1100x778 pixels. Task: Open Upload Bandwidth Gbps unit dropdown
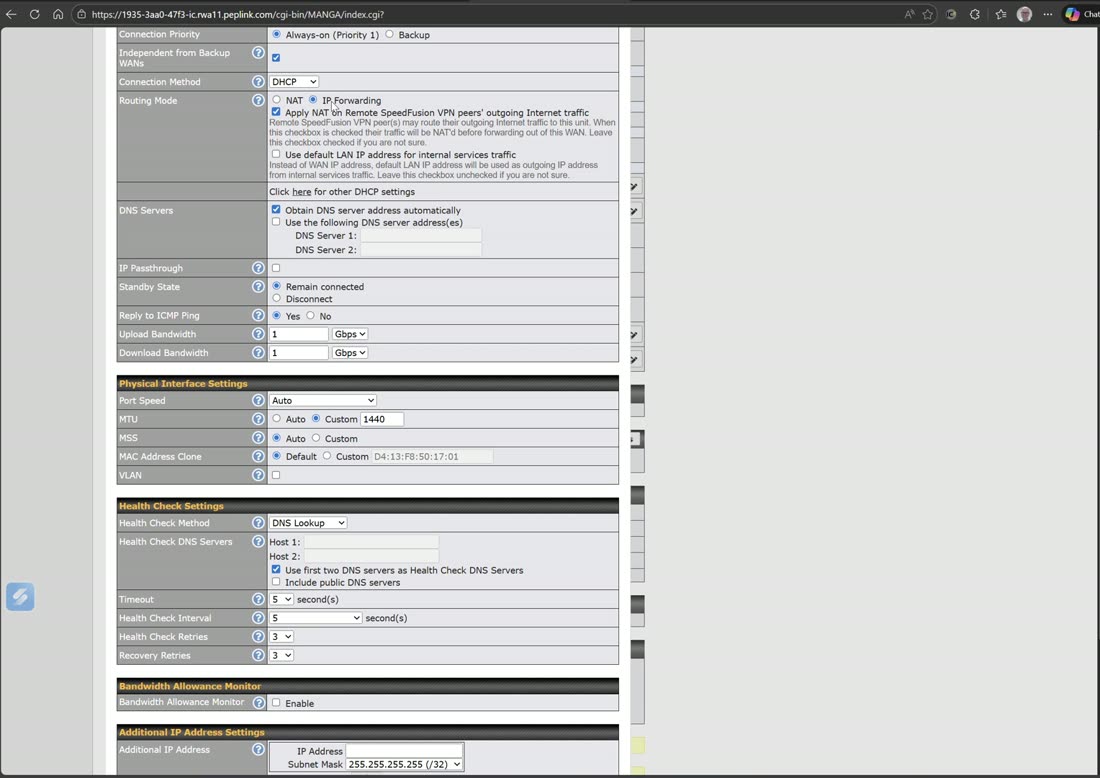(350, 334)
